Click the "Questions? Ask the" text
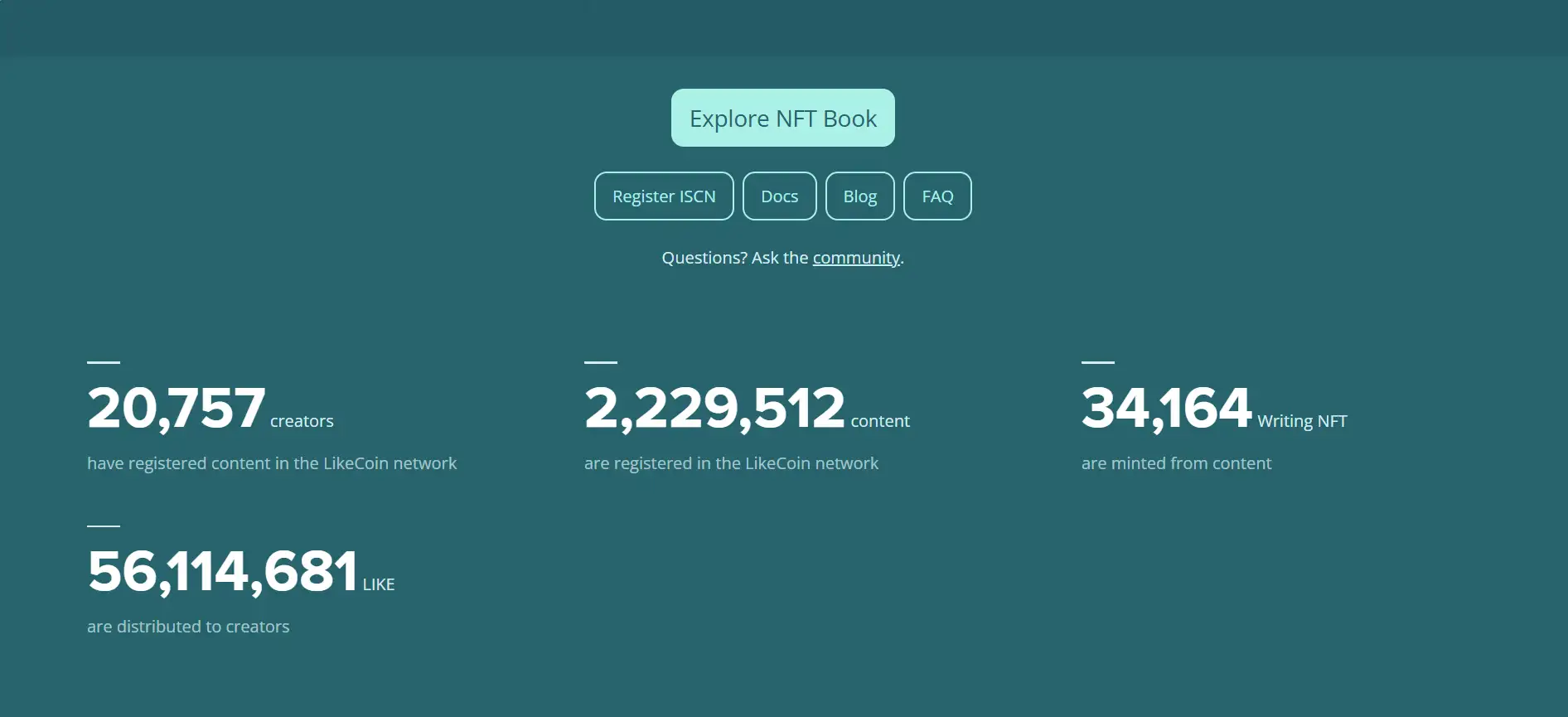Viewport: 1568px width, 717px height. click(x=734, y=258)
